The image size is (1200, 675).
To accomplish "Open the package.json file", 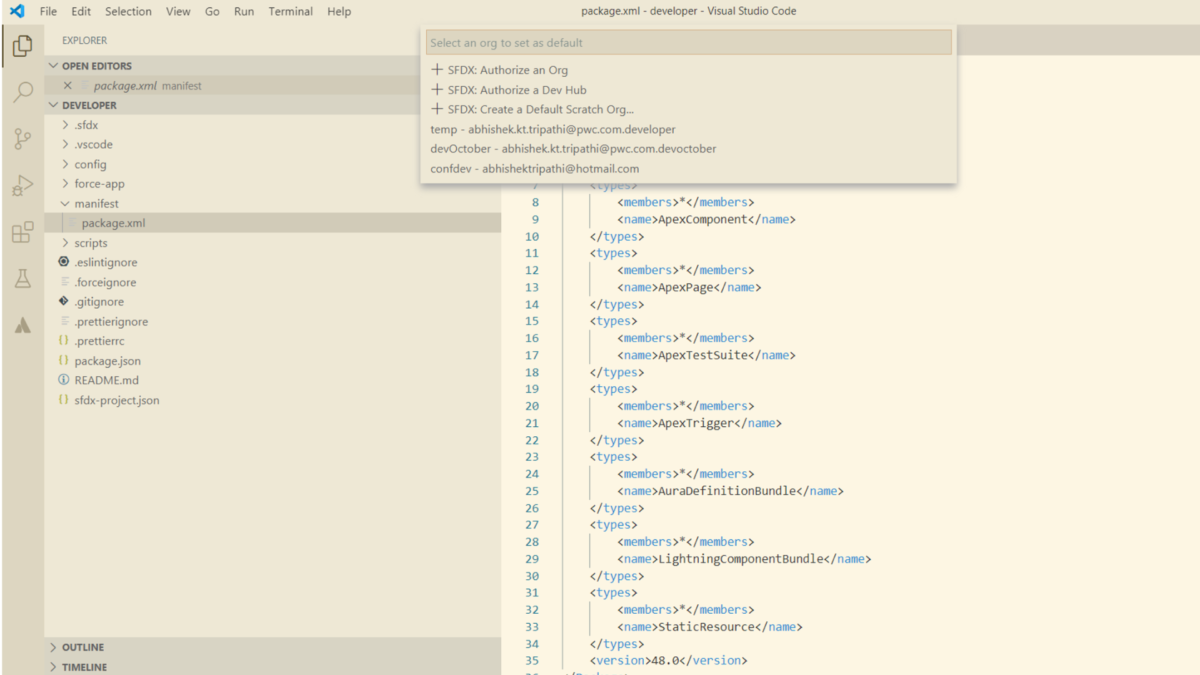I will (273, 360).
